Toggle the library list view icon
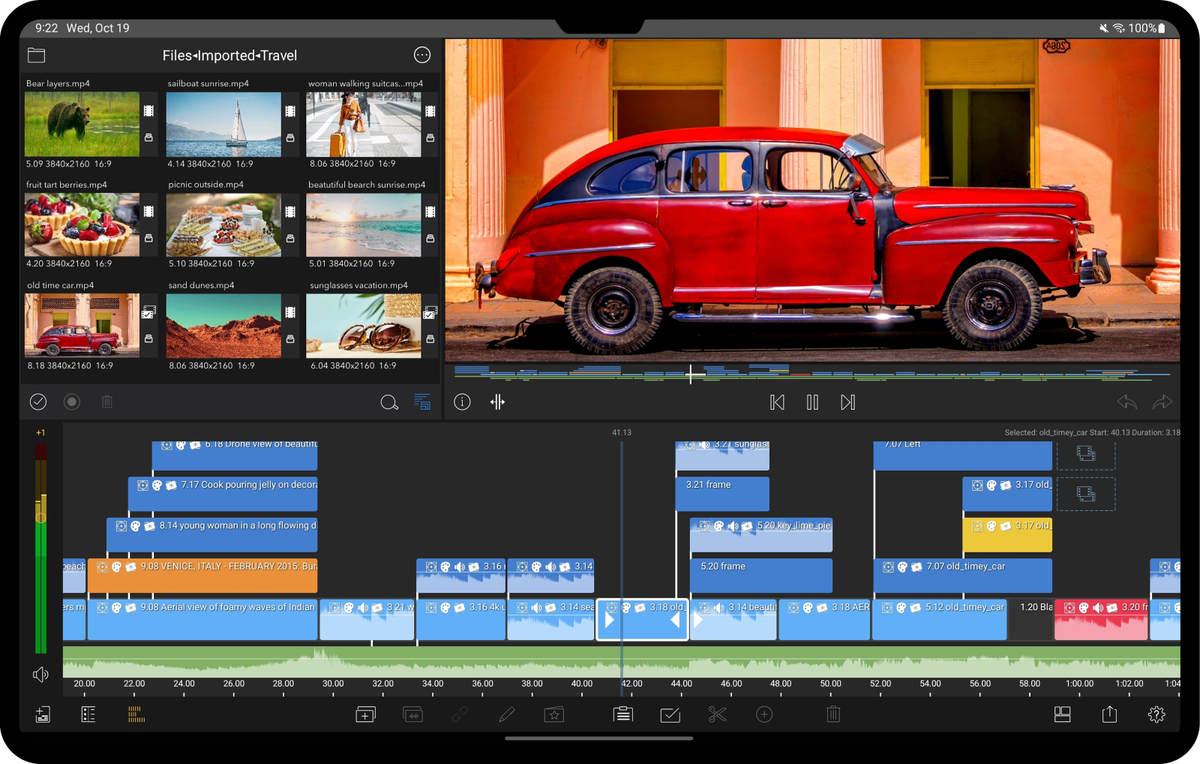 pos(422,402)
